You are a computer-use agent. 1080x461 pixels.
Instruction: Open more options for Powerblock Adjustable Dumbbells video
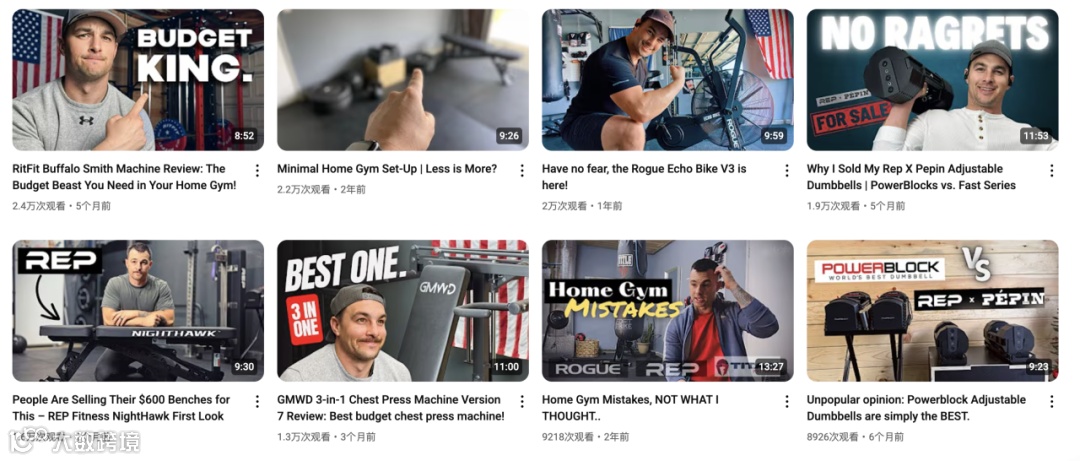[x=1052, y=401]
